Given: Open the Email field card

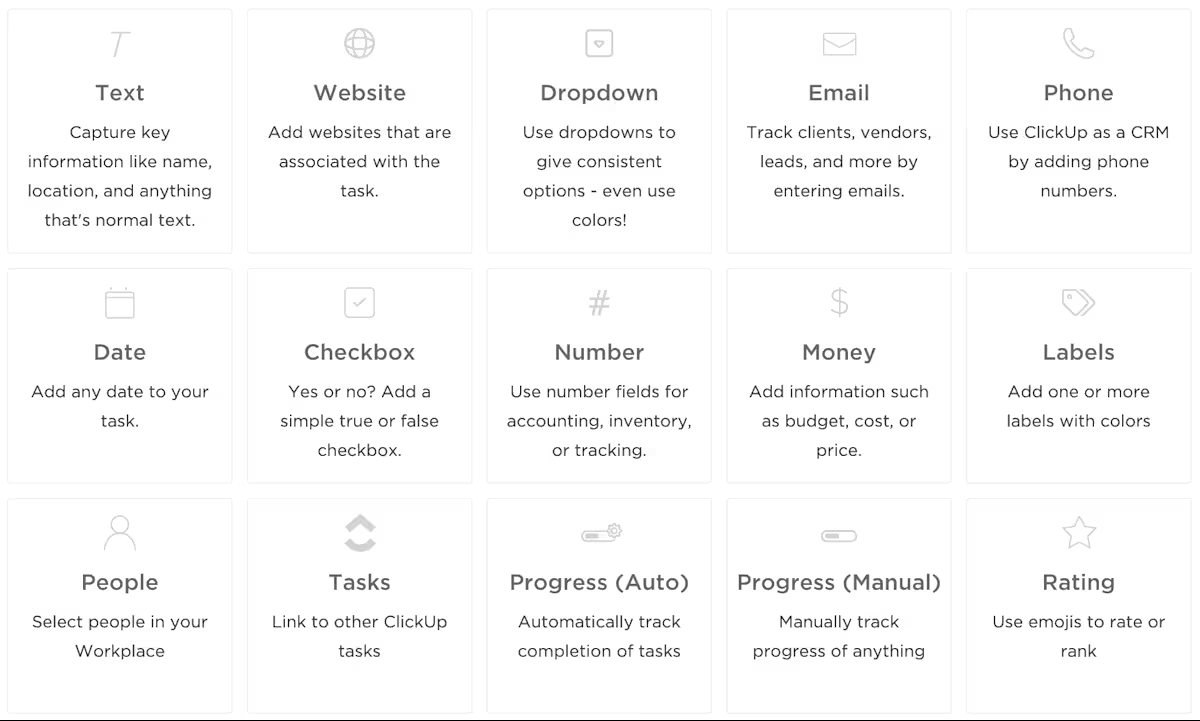Looking at the screenshot, I should tap(838, 130).
